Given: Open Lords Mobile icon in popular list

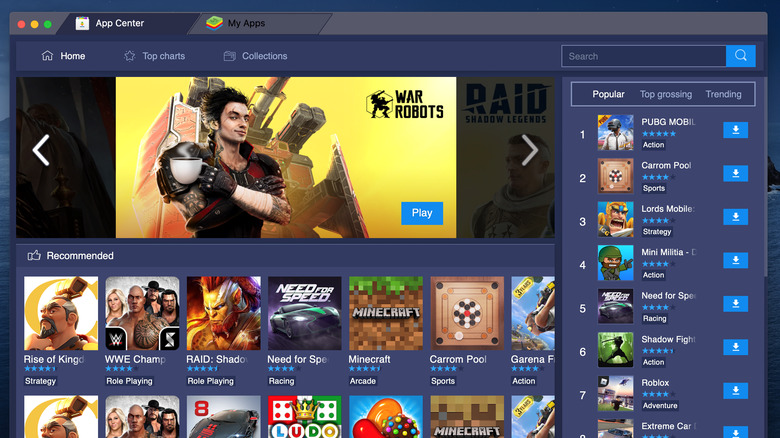Looking at the screenshot, I should pos(615,219).
